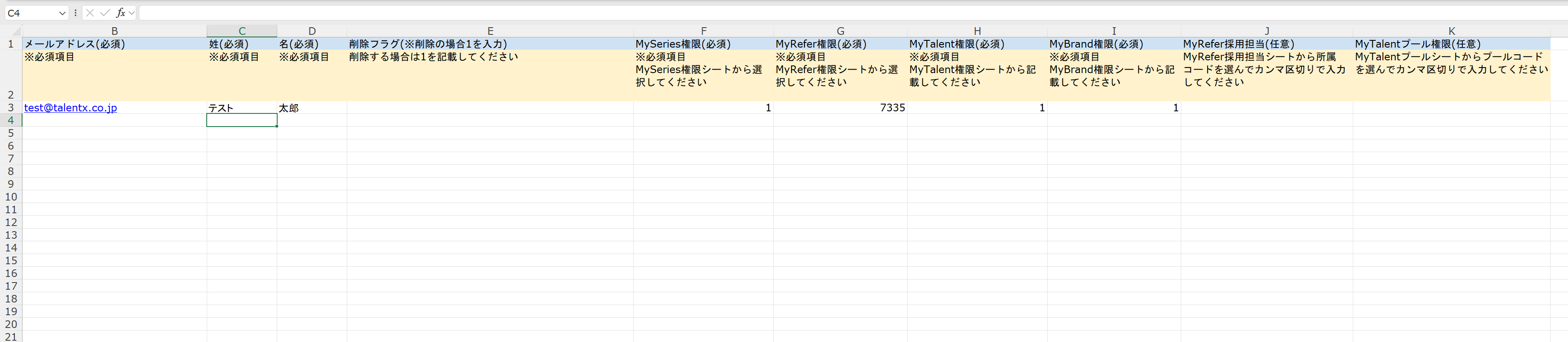Select the column E header

click(x=490, y=31)
